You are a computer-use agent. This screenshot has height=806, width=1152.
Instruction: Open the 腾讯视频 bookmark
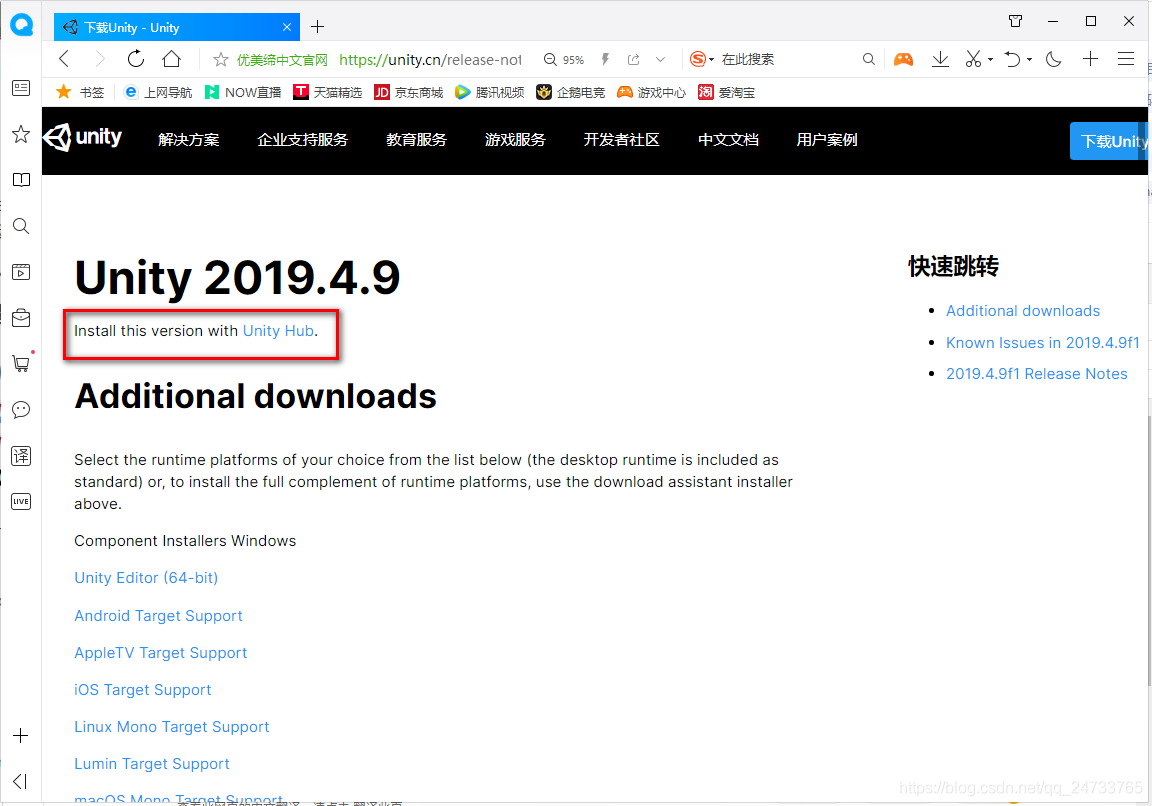[489, 93]
